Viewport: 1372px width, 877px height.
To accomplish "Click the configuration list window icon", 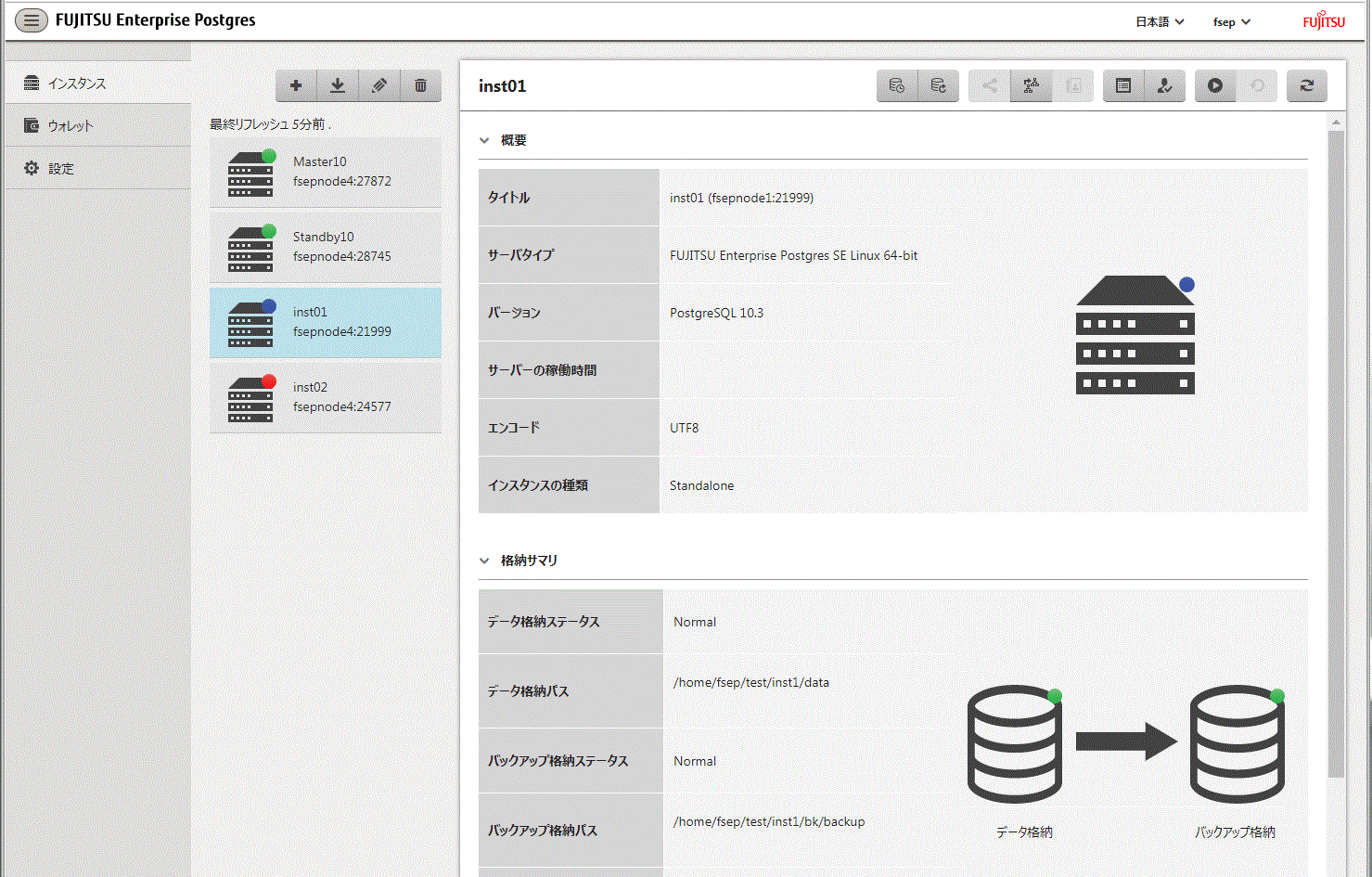I will click(1123, 85).
